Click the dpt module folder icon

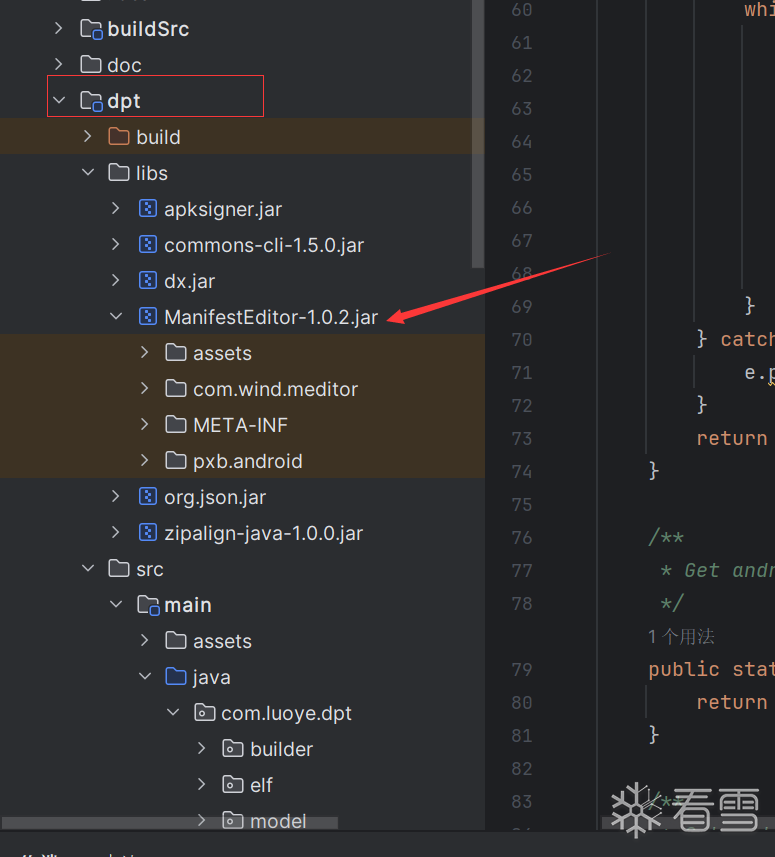point(91,101)
